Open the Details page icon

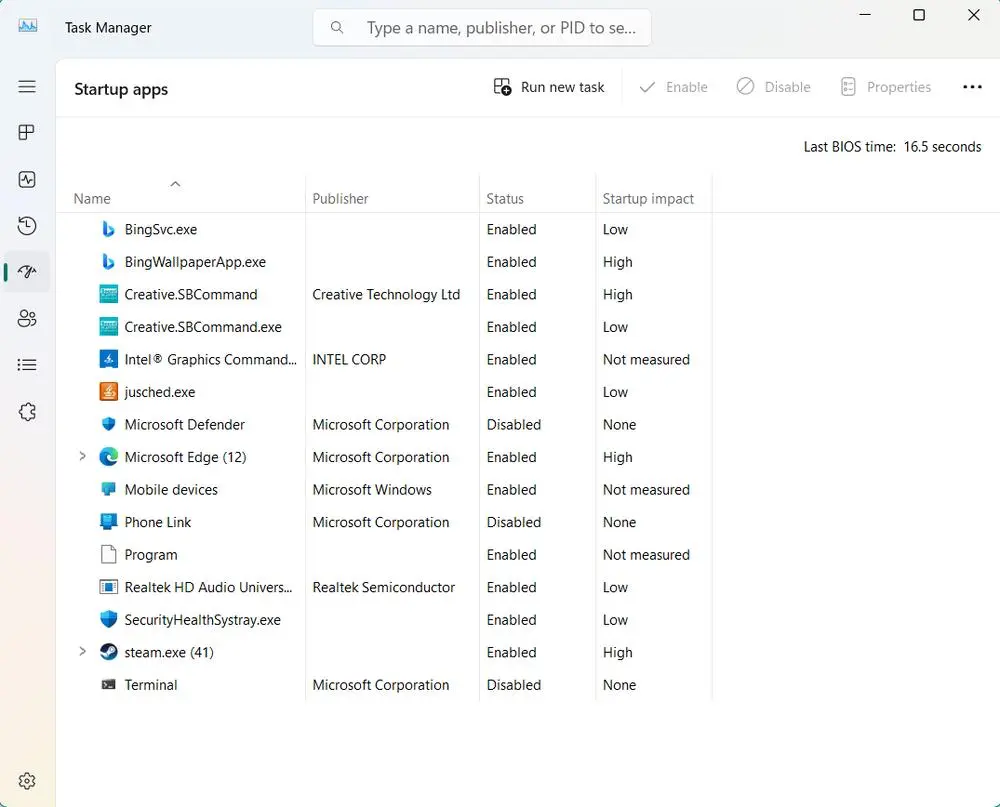tap(27, 365)
